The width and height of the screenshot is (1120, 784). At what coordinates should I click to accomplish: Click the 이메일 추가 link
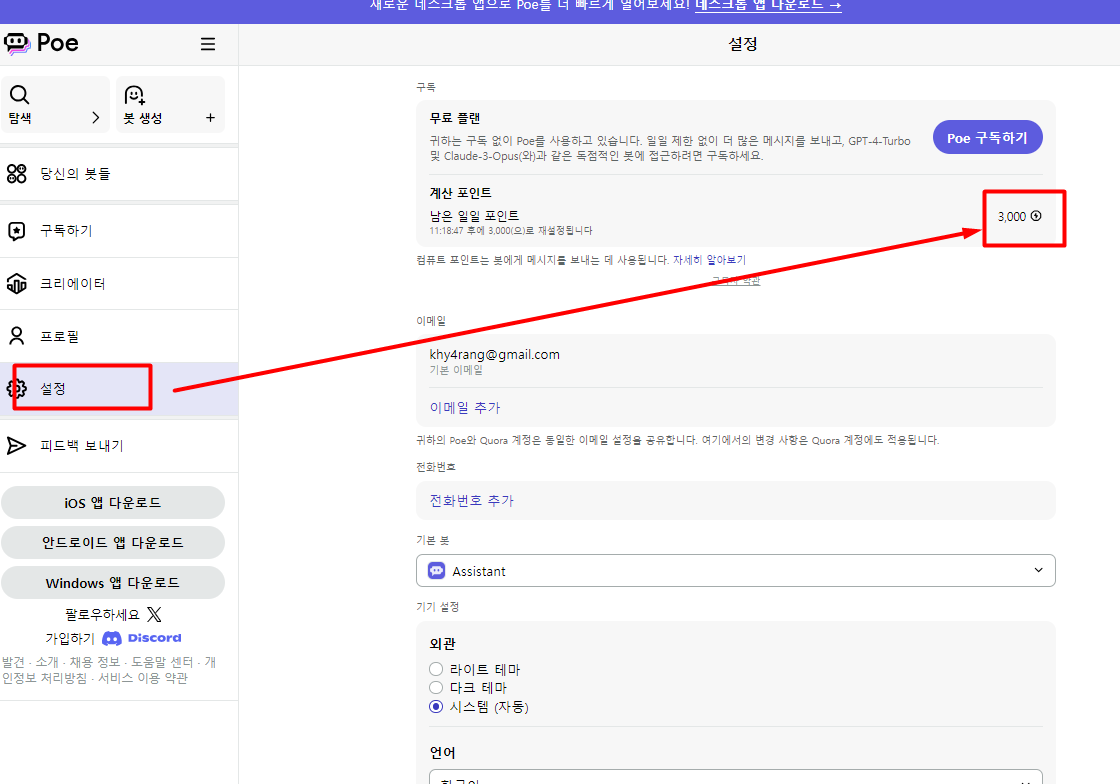(465, 408)
